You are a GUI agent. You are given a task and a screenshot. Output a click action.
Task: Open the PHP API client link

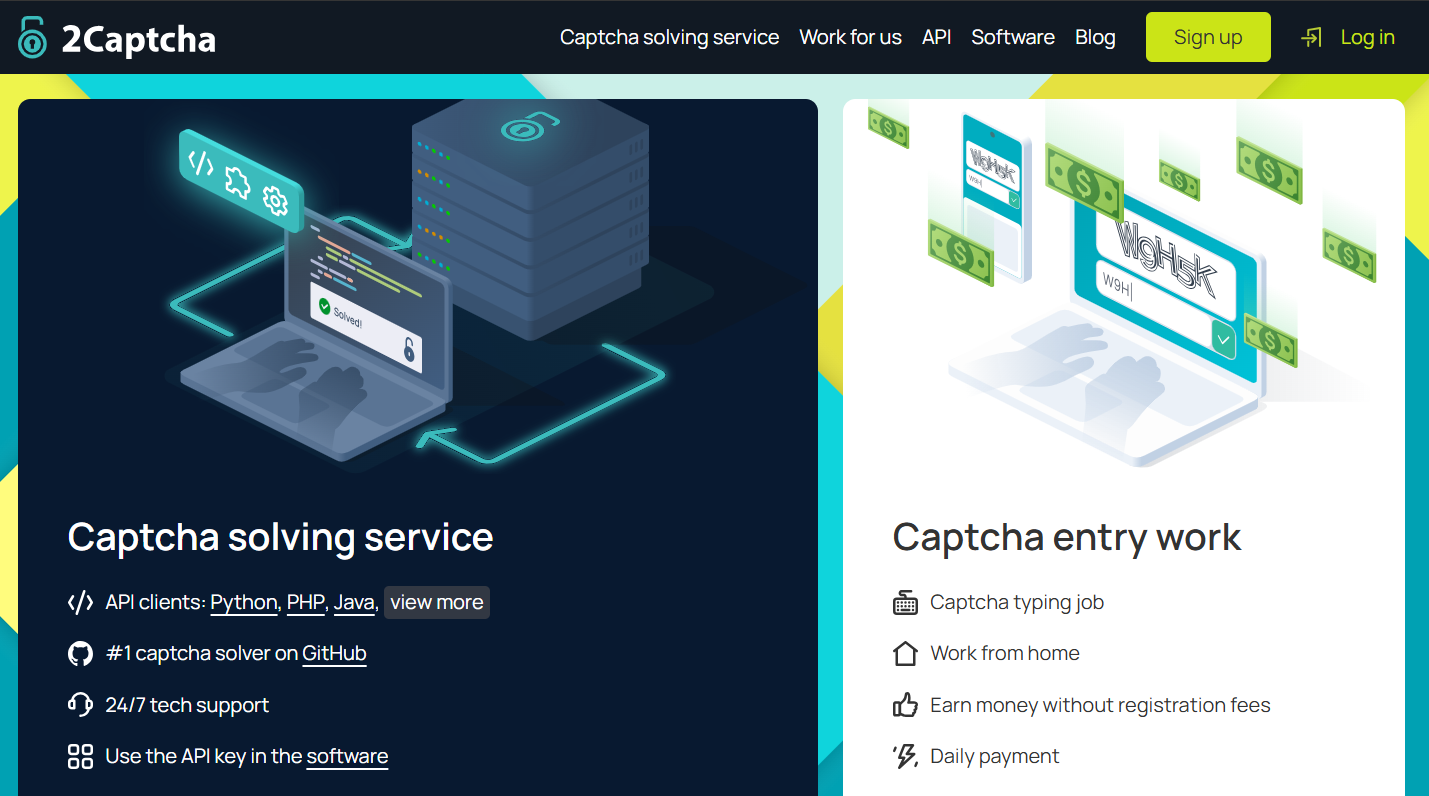(x=305, y=602)
